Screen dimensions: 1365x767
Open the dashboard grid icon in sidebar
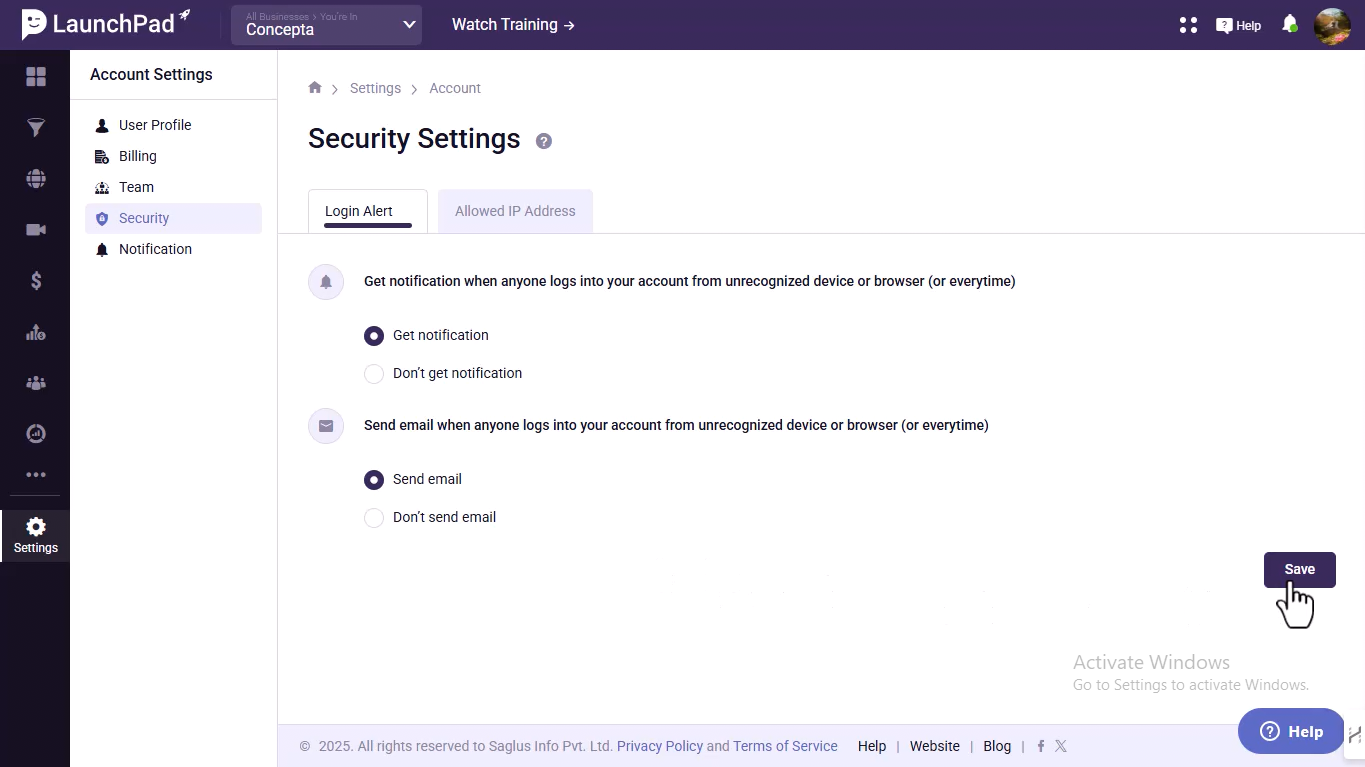[36, 77]
